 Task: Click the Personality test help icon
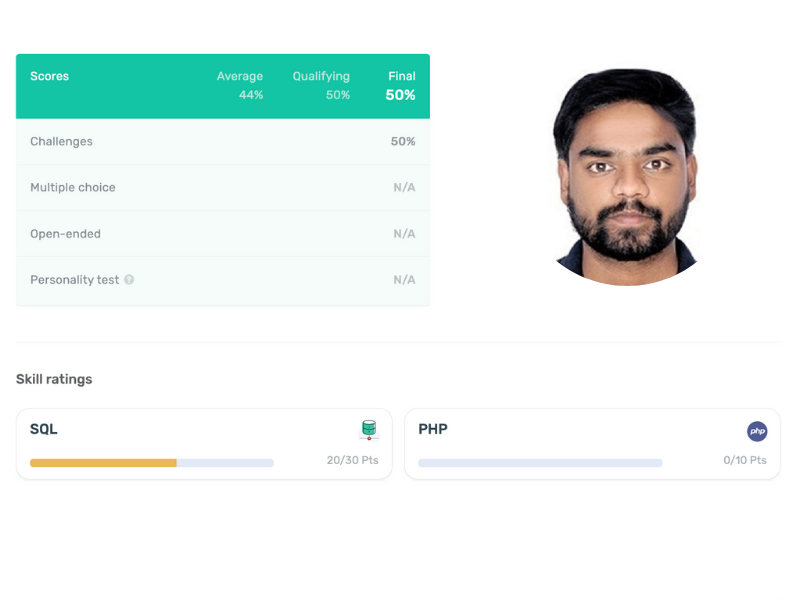[129, 280]
